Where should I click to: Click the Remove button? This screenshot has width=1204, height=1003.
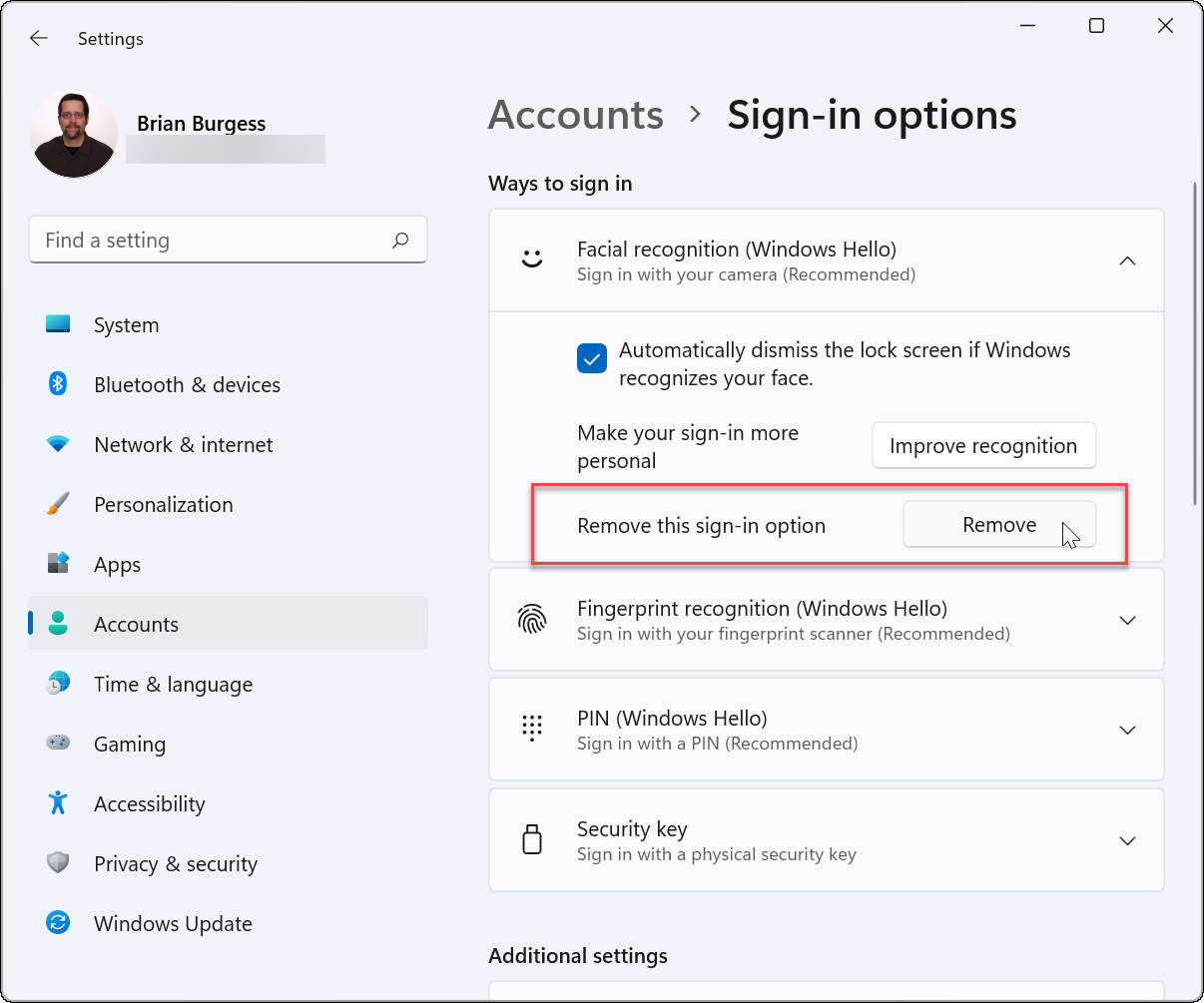click(x=998, y=524)
